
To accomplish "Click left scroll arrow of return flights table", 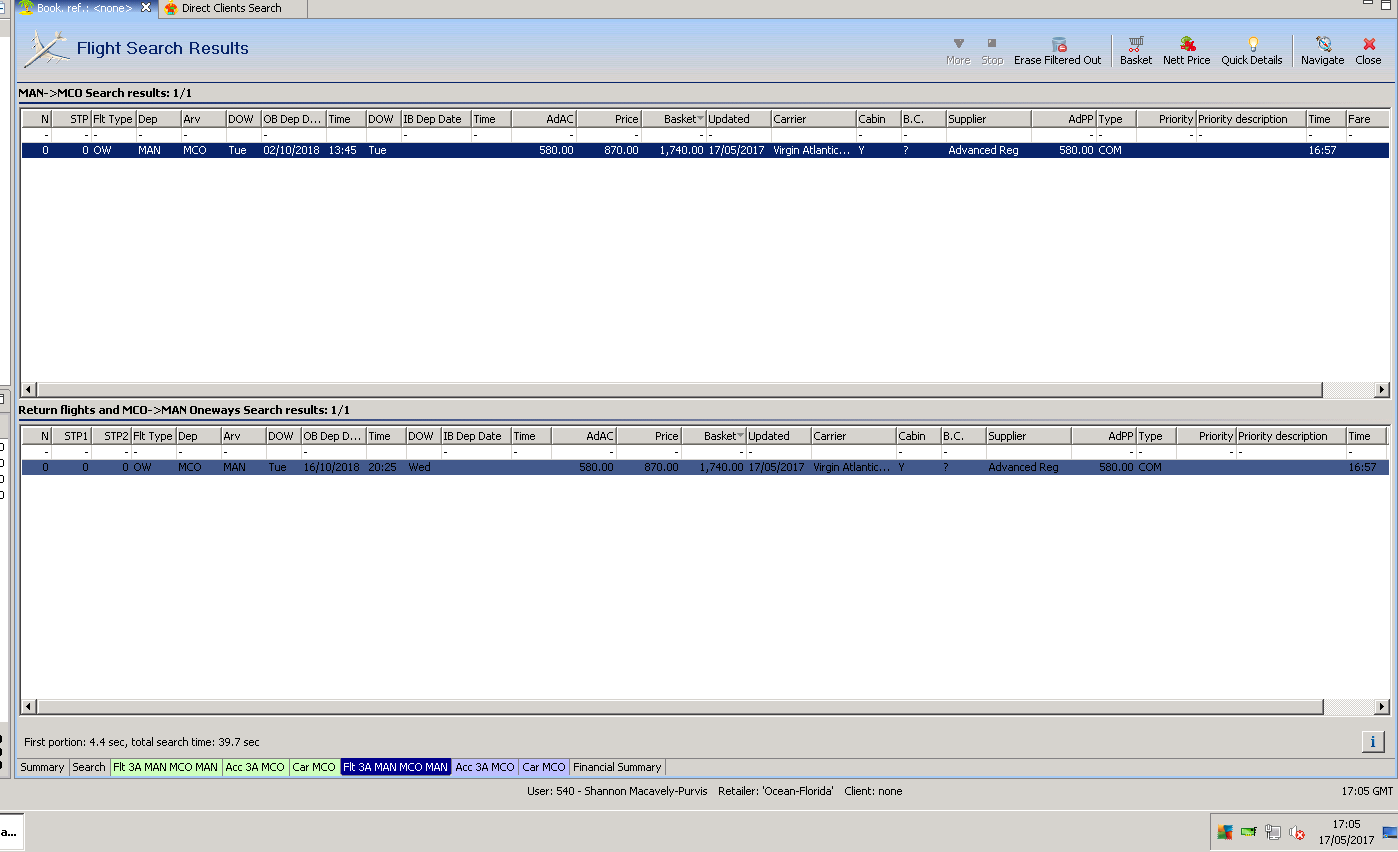I will pyautogui.click(x=28, y=707).
